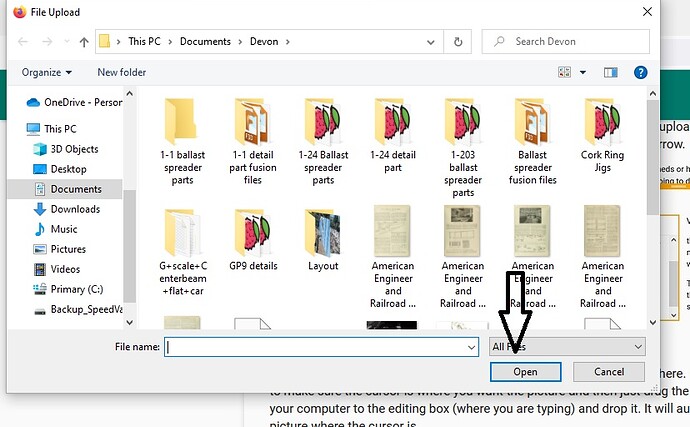Image resolution: width=690 pixels, height=427 pixels.
Task: Open the All Files type dropdown
Action: 567,347
